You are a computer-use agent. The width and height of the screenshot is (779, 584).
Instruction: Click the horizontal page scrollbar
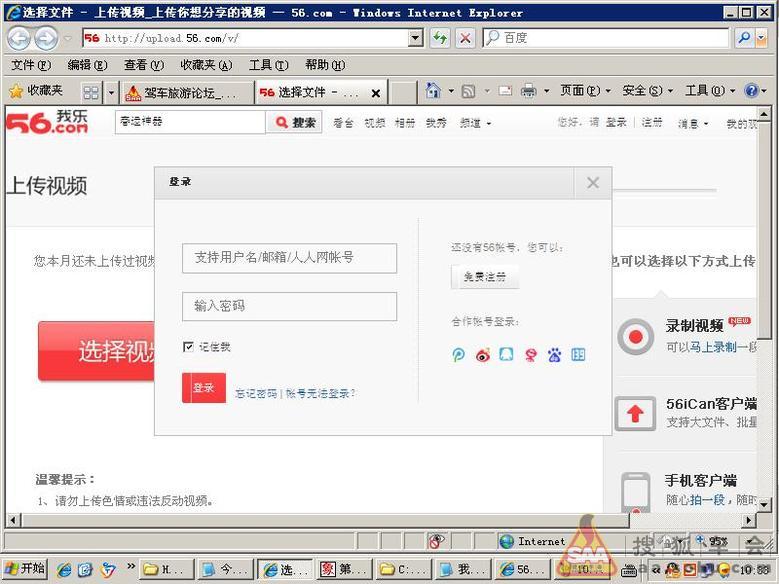tap(380, 521)
